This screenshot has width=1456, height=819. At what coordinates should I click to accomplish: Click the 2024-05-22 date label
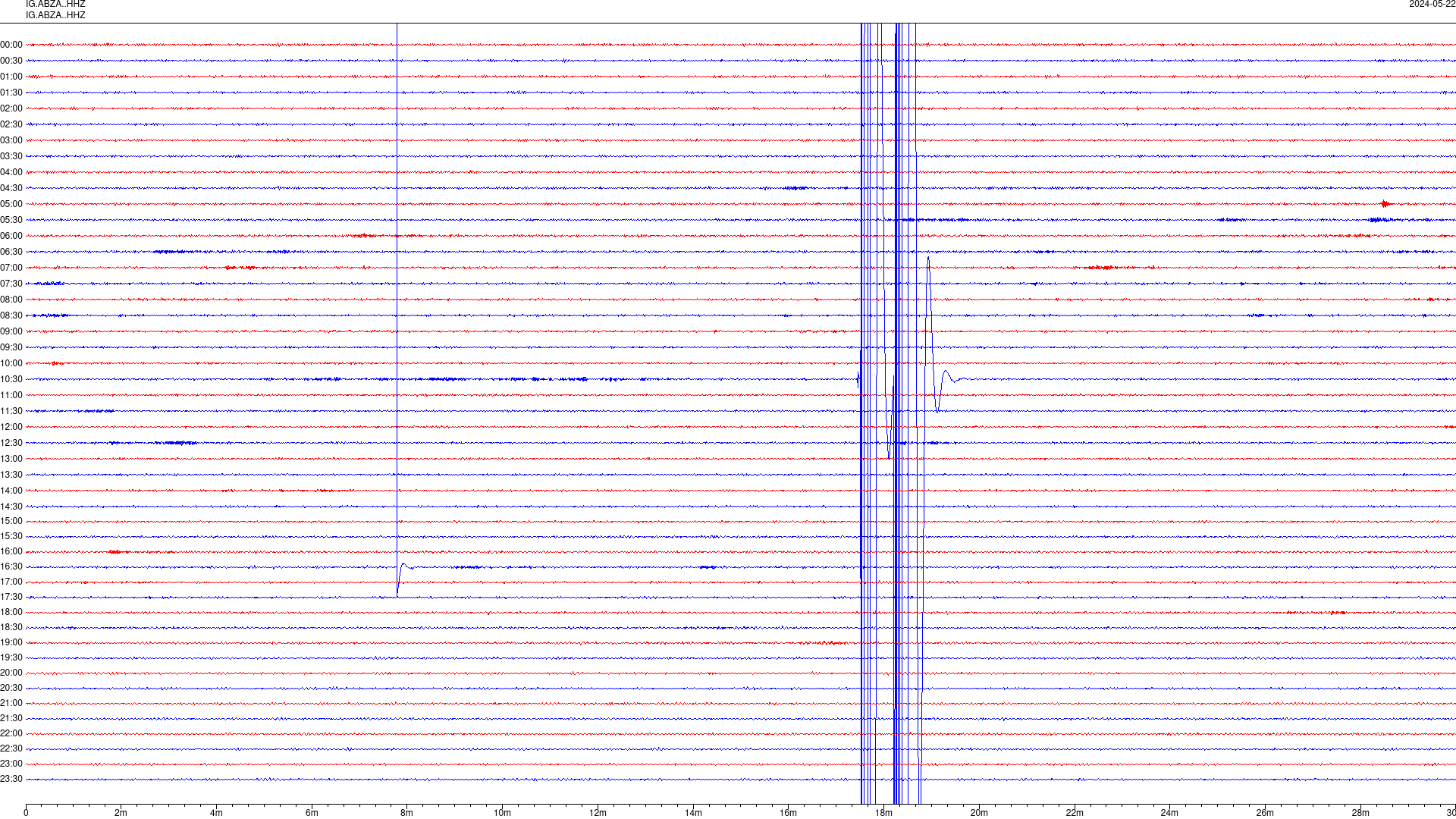coord(1432,4)
